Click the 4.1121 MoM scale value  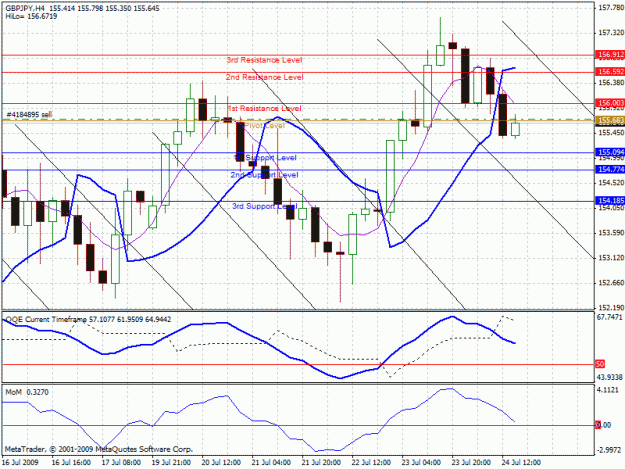(608, 390)
